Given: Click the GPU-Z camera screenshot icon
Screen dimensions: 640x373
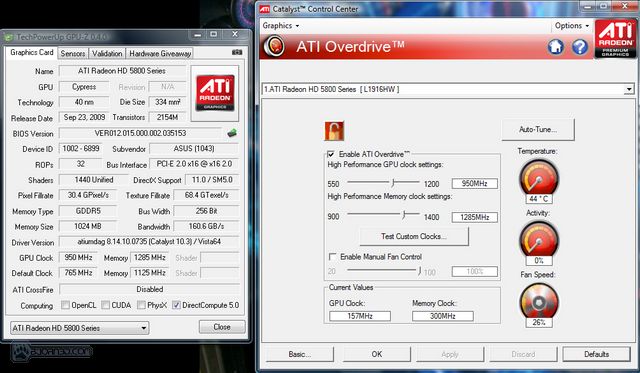Looking at the screenshot, I should click(237, 52).
